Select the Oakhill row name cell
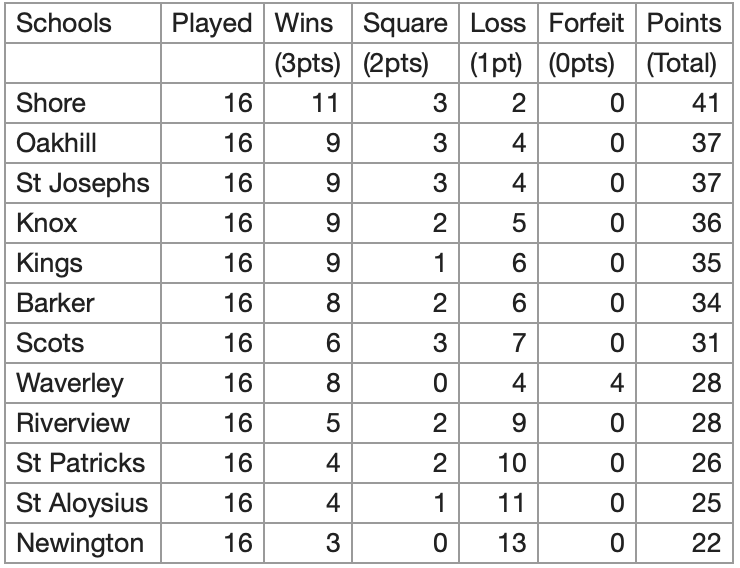 (x=57, y=144)
